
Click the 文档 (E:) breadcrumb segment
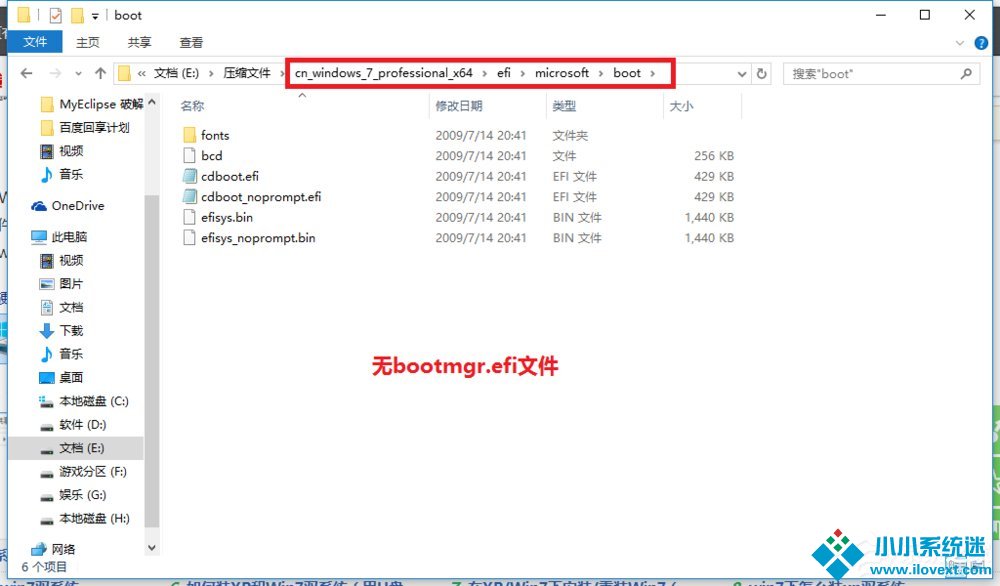[x=177, y=73]
